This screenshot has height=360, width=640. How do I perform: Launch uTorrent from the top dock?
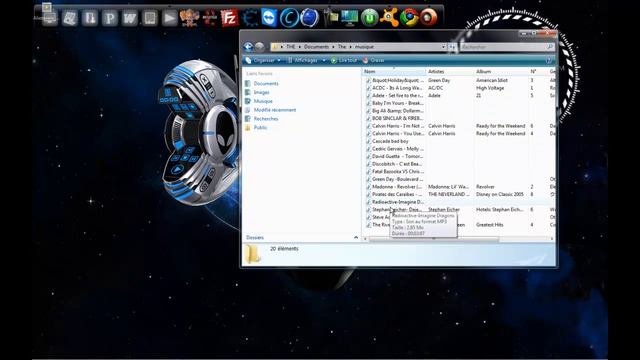pyautogui.click(x=369, y=18)
